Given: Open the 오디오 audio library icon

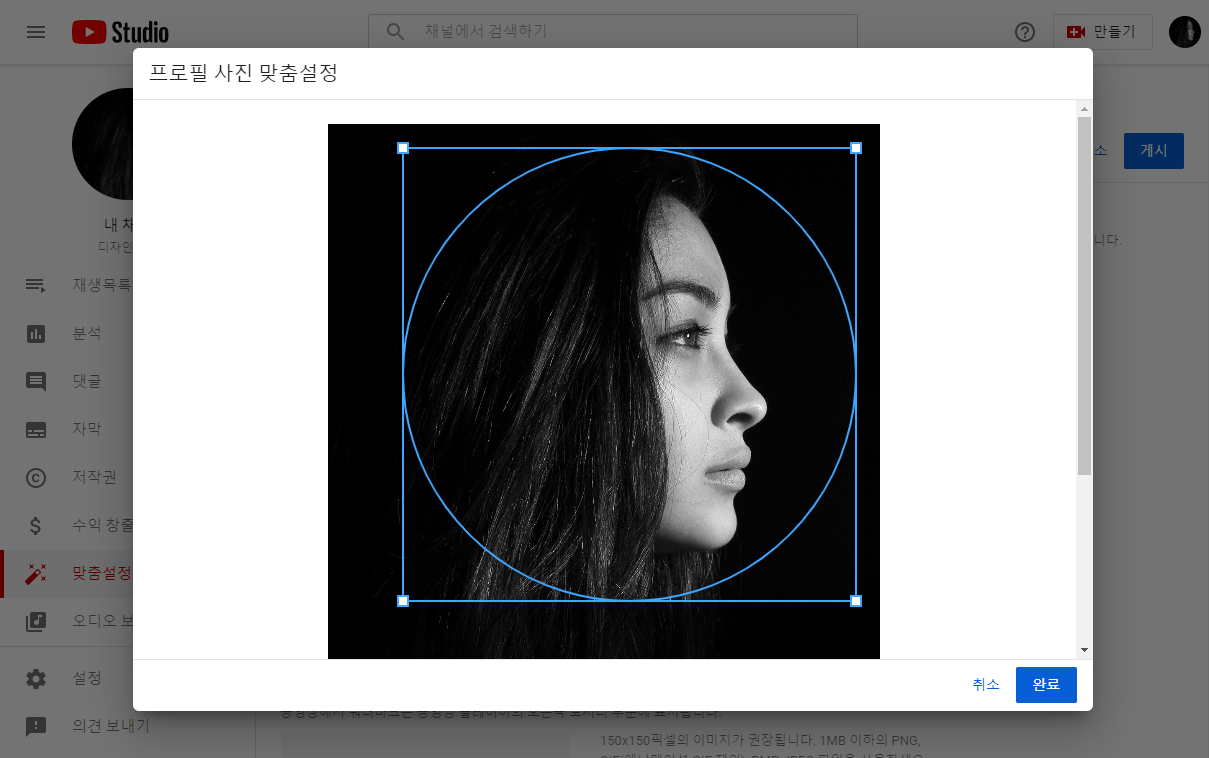Looking at the screenshot, I should click(x=36, y=621).
